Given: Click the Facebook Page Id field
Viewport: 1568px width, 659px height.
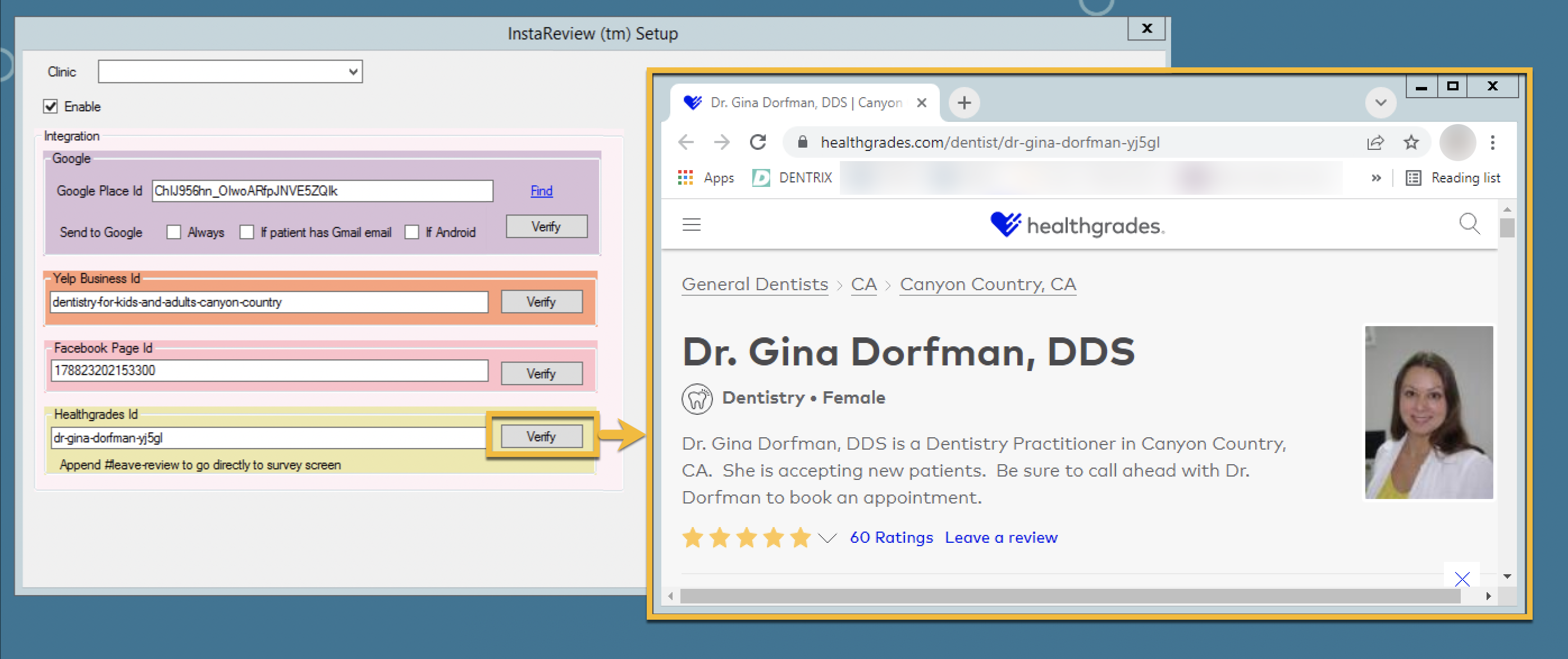Looking at the screenshot, I should pos(269,370).
